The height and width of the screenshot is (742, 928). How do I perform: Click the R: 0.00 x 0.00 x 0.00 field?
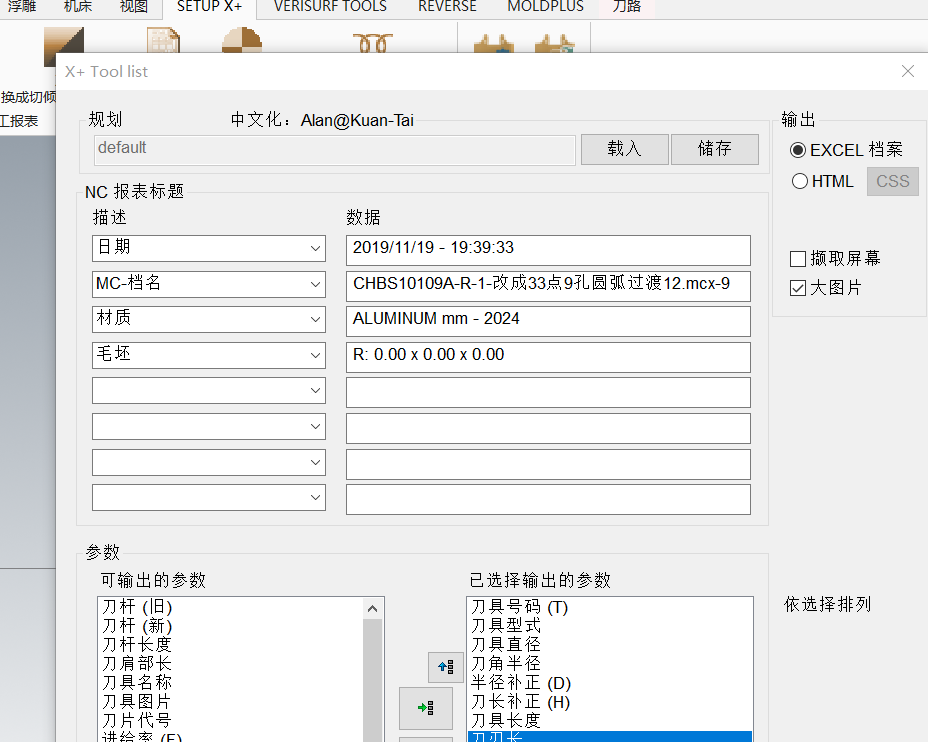[548, 357]
